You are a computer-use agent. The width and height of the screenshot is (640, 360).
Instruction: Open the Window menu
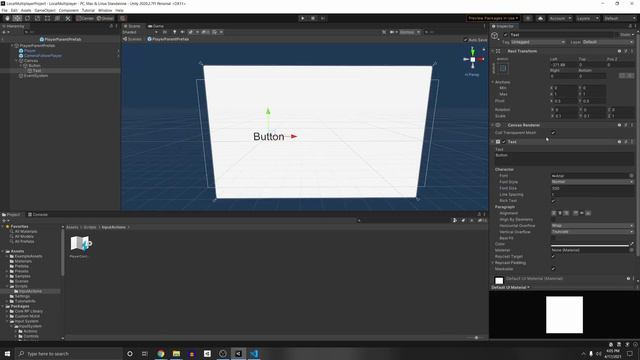[105, 10]
